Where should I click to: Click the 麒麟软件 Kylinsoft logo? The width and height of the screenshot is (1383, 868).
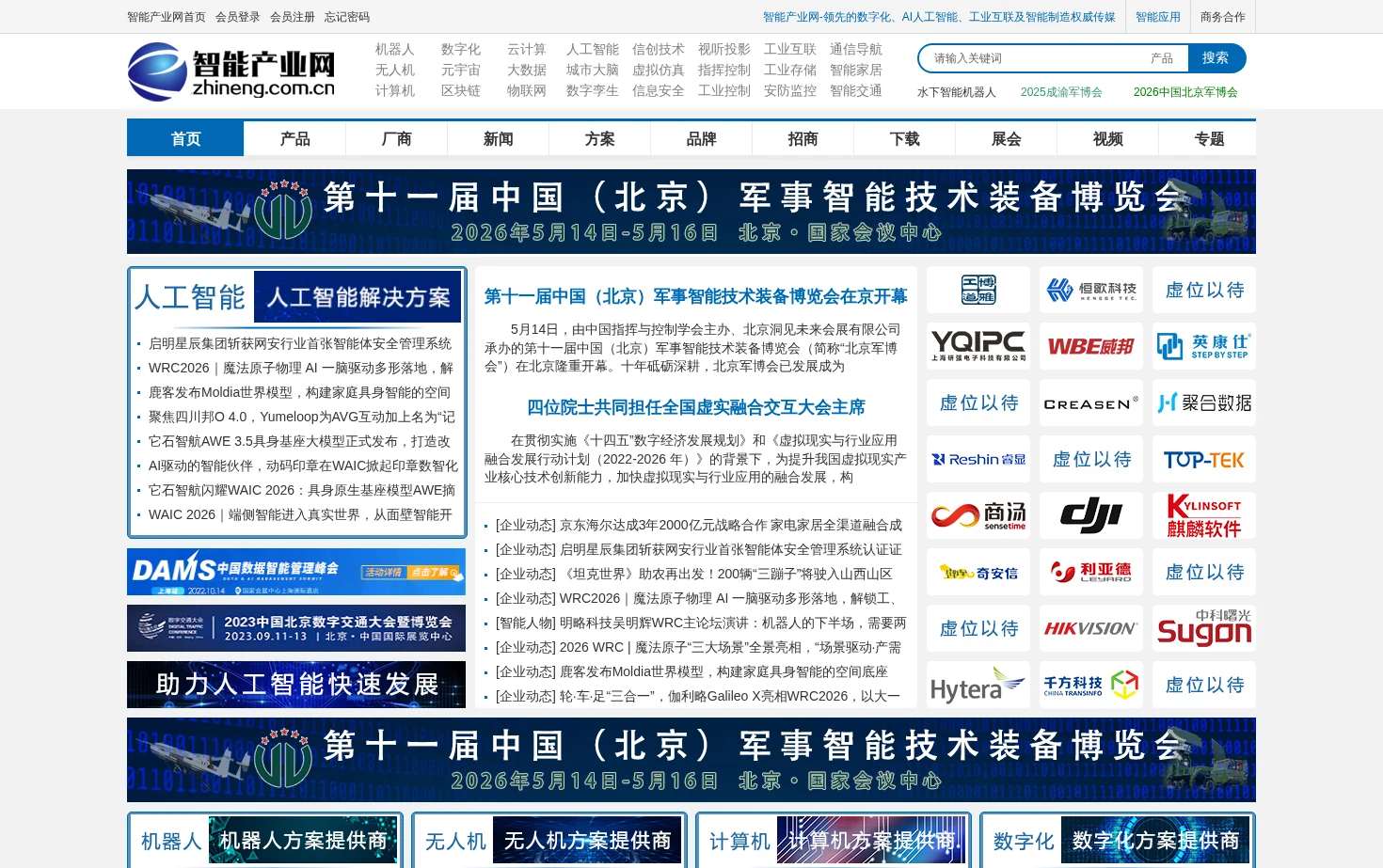tap(1204, 515)
